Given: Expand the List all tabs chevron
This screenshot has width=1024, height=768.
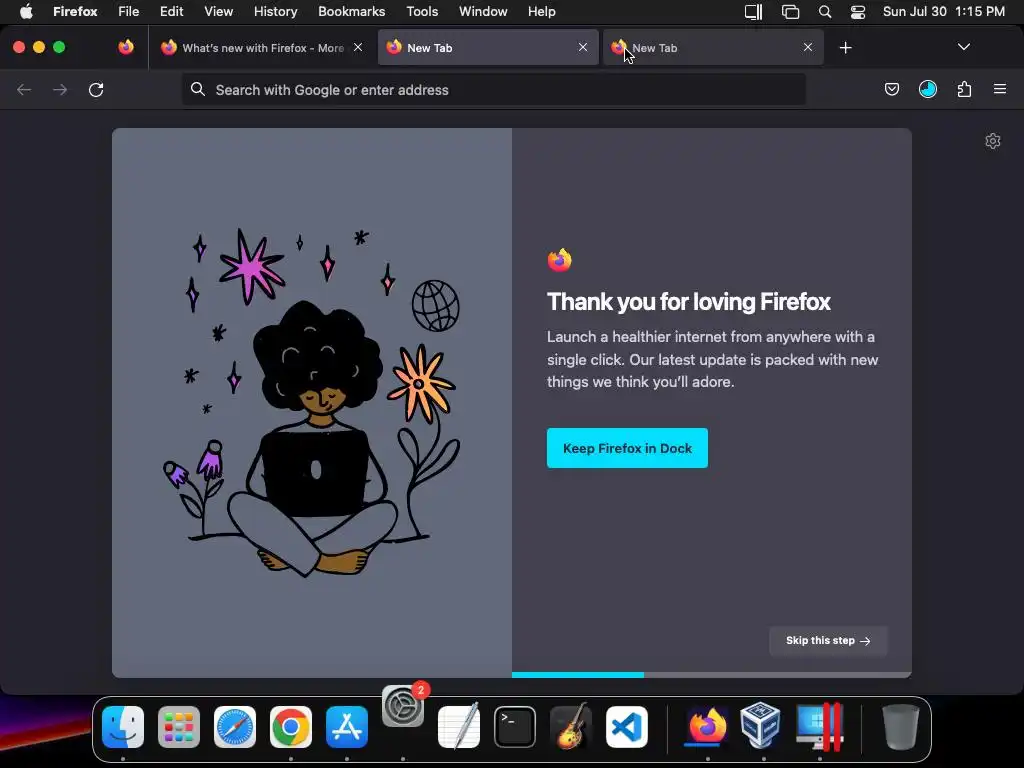Looking at the screenshot, I should [x=963, y=47].
